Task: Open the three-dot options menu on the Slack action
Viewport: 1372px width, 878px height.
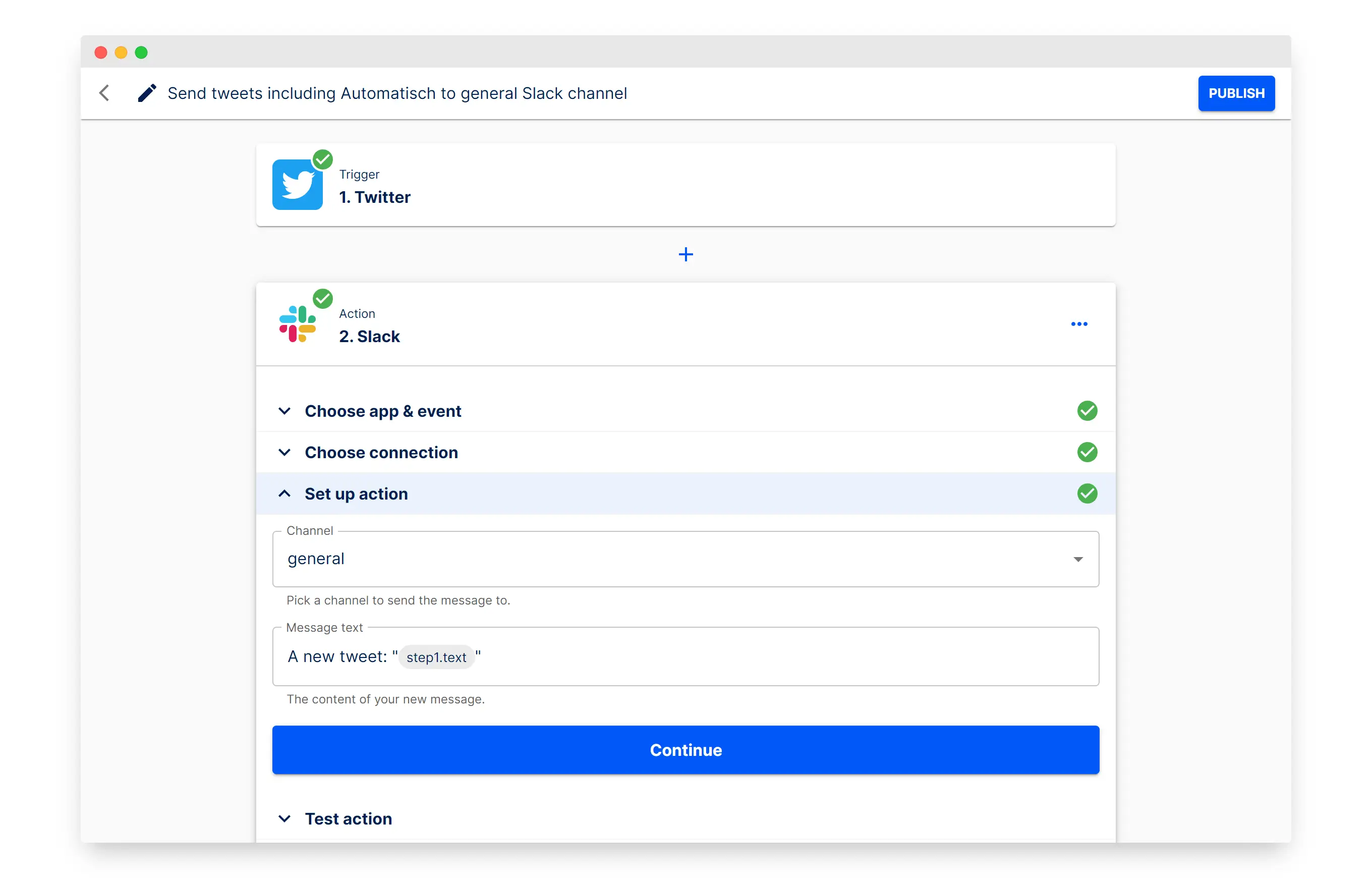Action: pyautogui.click(x=1078, y=324)
